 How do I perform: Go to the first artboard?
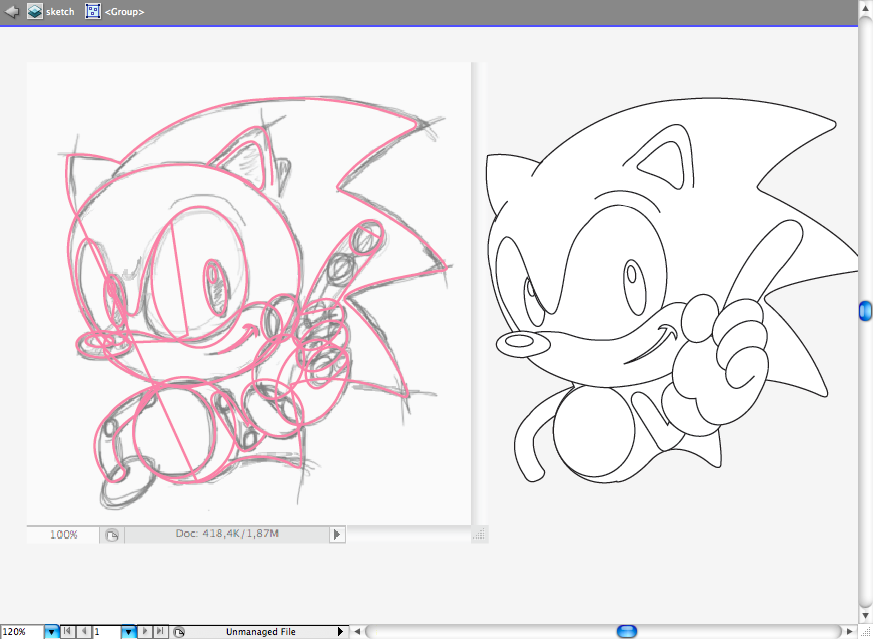click(67, 631)
